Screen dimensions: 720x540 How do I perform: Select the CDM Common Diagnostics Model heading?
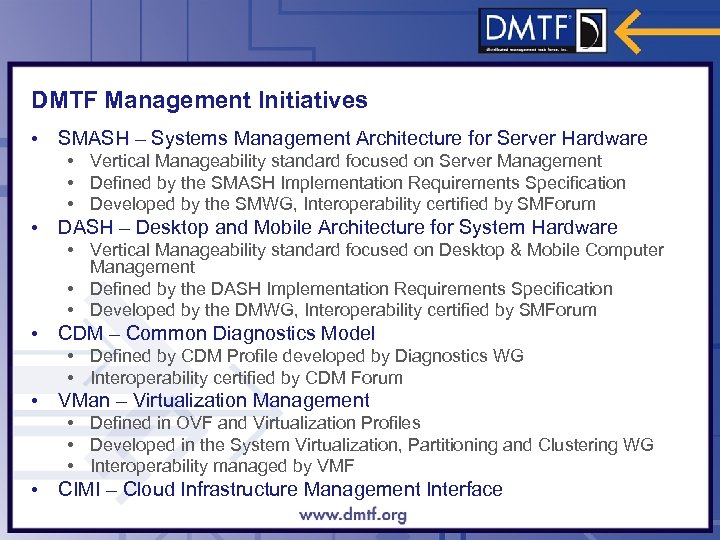tap(216, 333)
